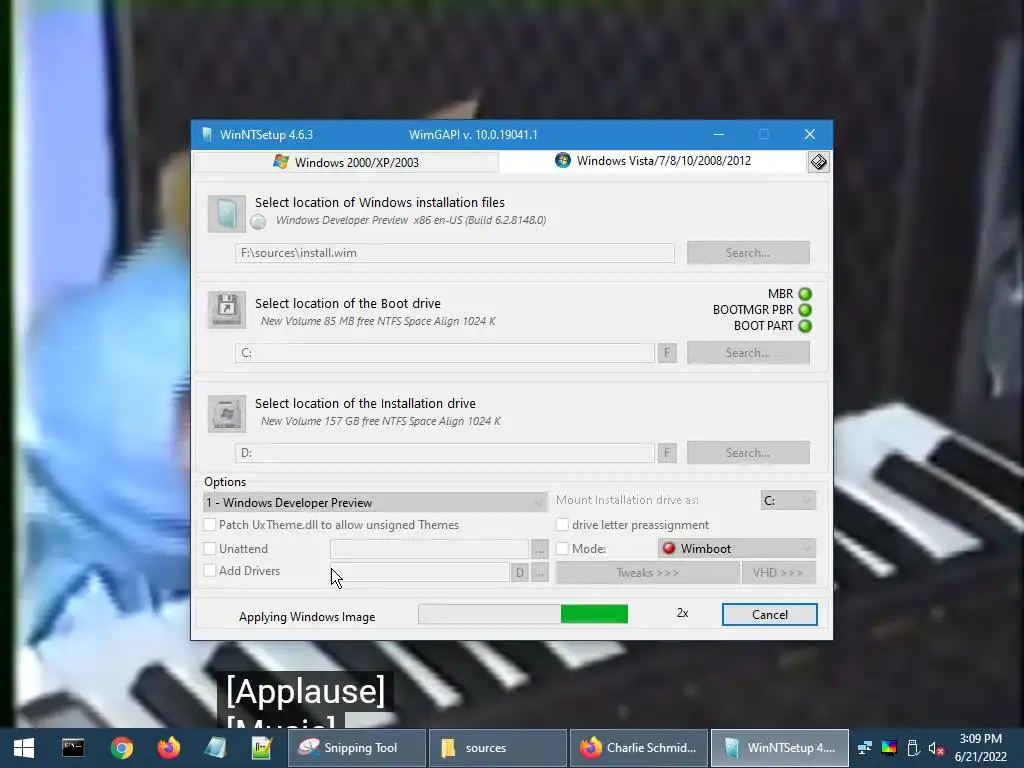Click F button next to boot drive

click(x=667, y=353)
